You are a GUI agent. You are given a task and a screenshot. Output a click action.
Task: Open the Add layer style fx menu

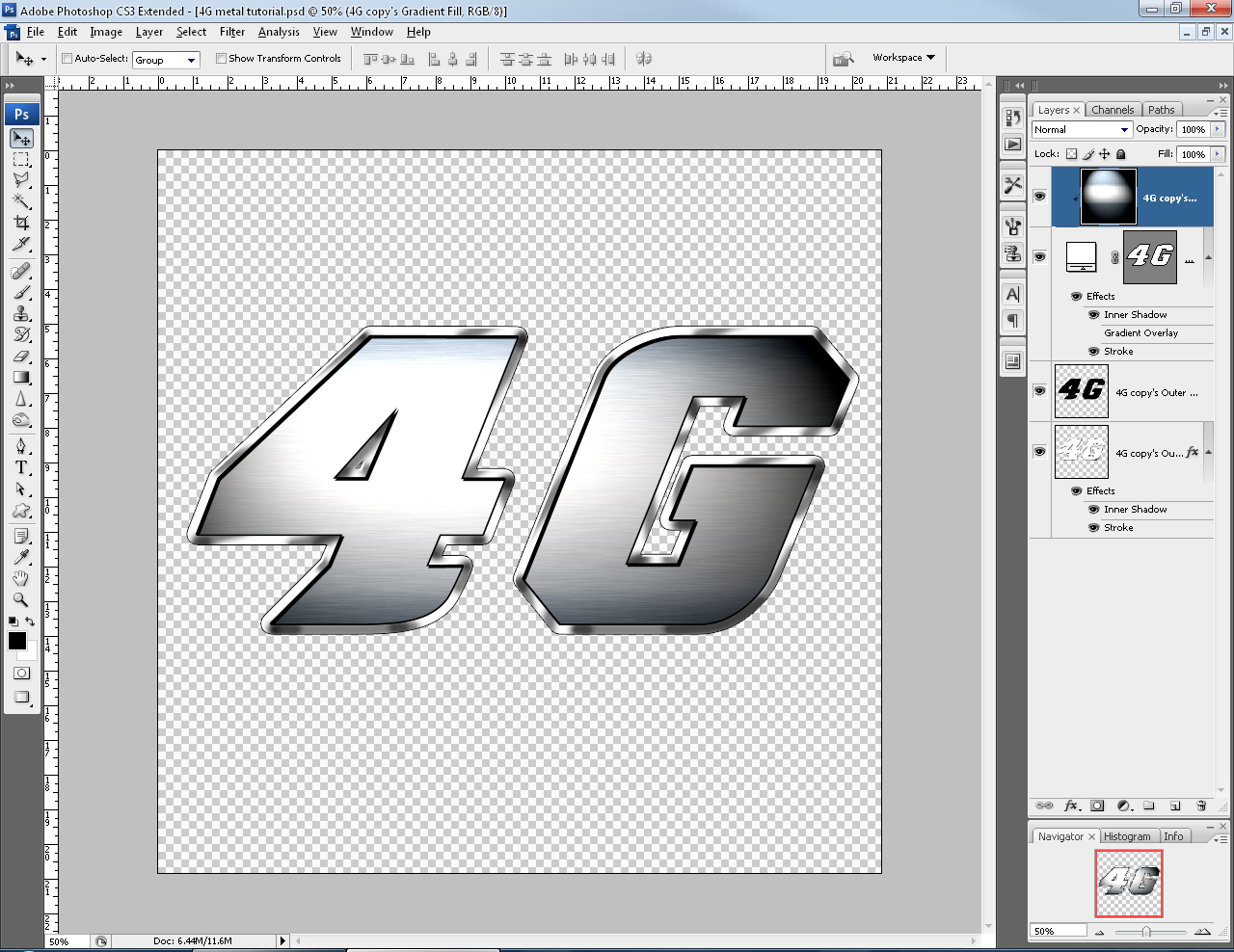tap(1071, 806)
